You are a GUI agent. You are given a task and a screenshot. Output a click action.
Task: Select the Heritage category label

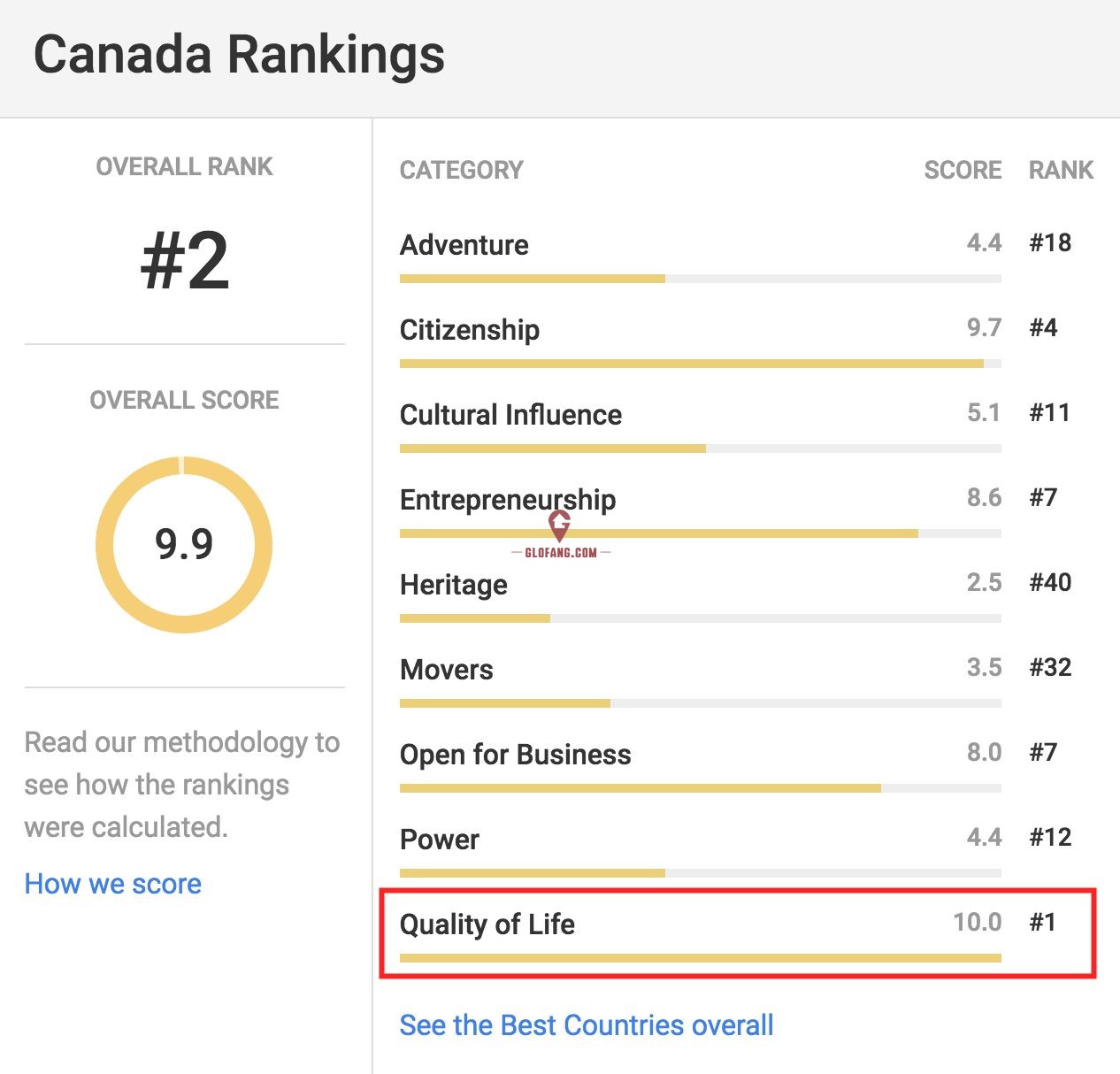454,585
